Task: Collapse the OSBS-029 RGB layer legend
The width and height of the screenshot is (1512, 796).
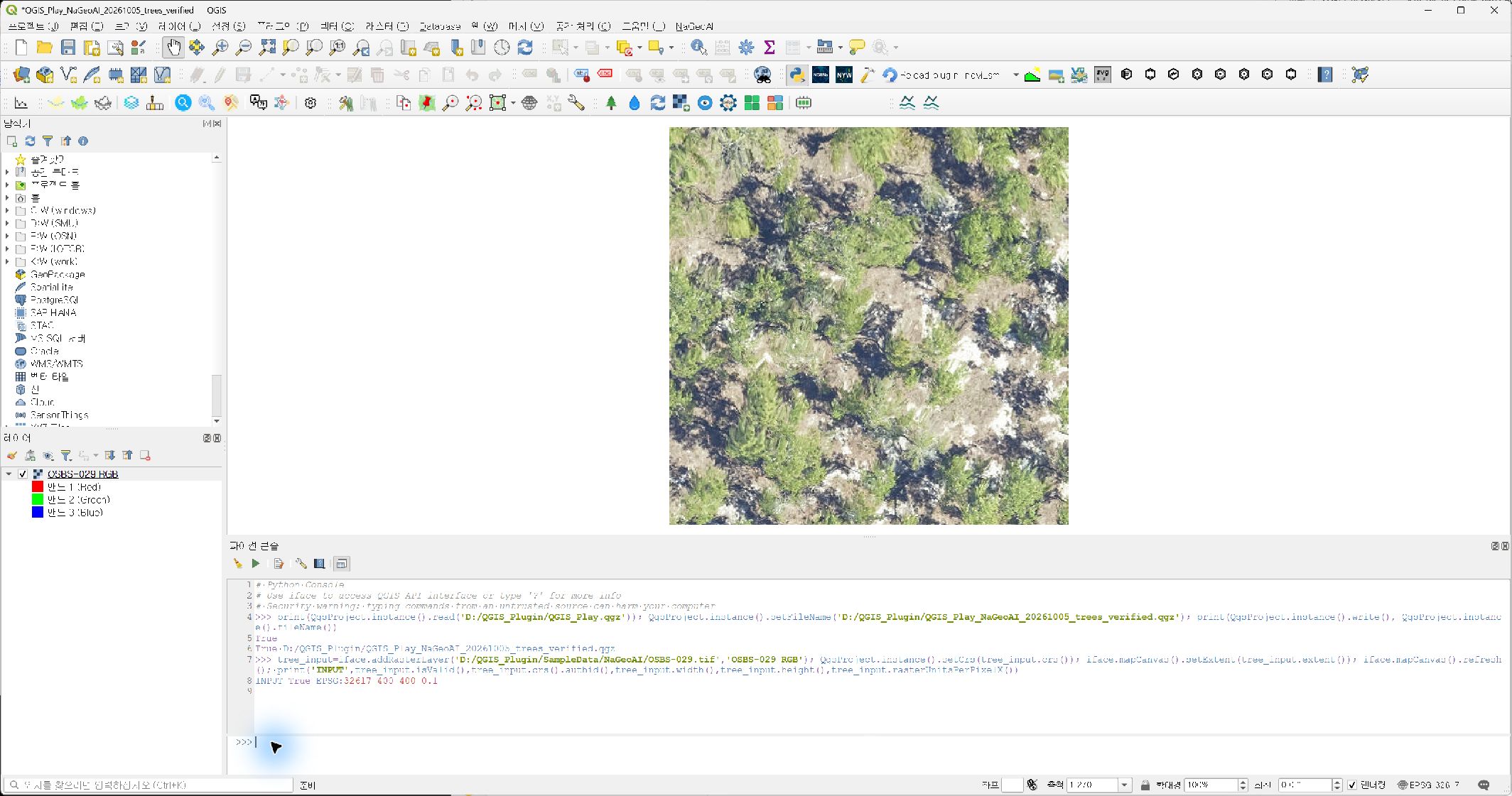Action: 9,474
